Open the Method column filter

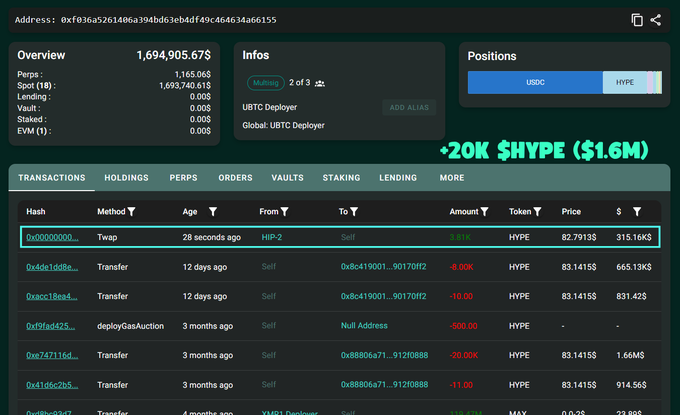tap(131, 212)
